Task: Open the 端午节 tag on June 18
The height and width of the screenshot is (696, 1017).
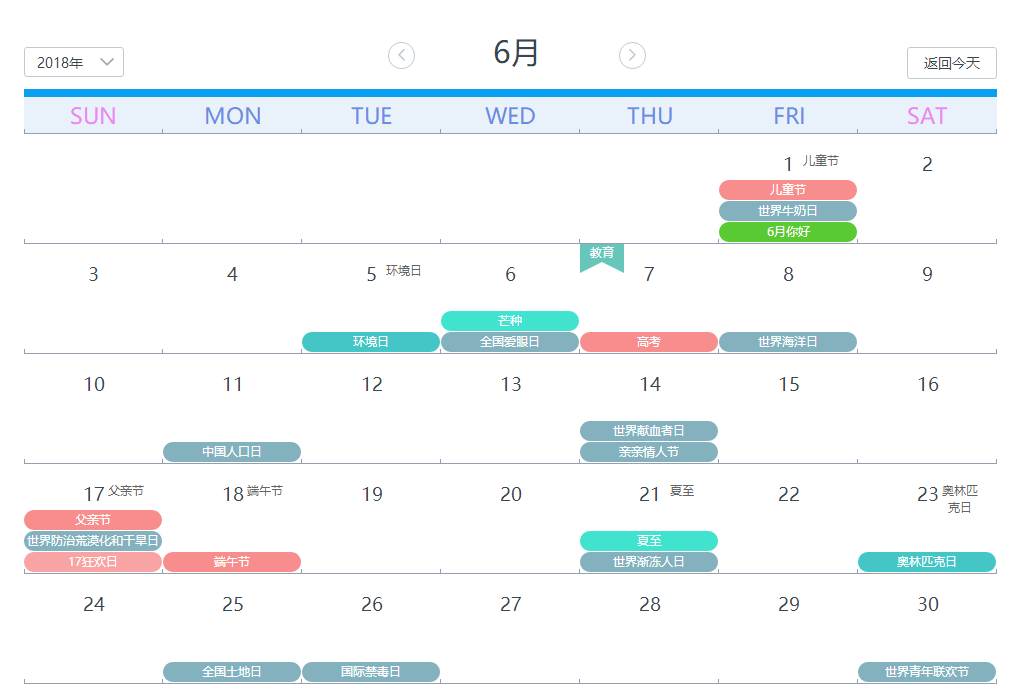Action: (x=232, y=561)
